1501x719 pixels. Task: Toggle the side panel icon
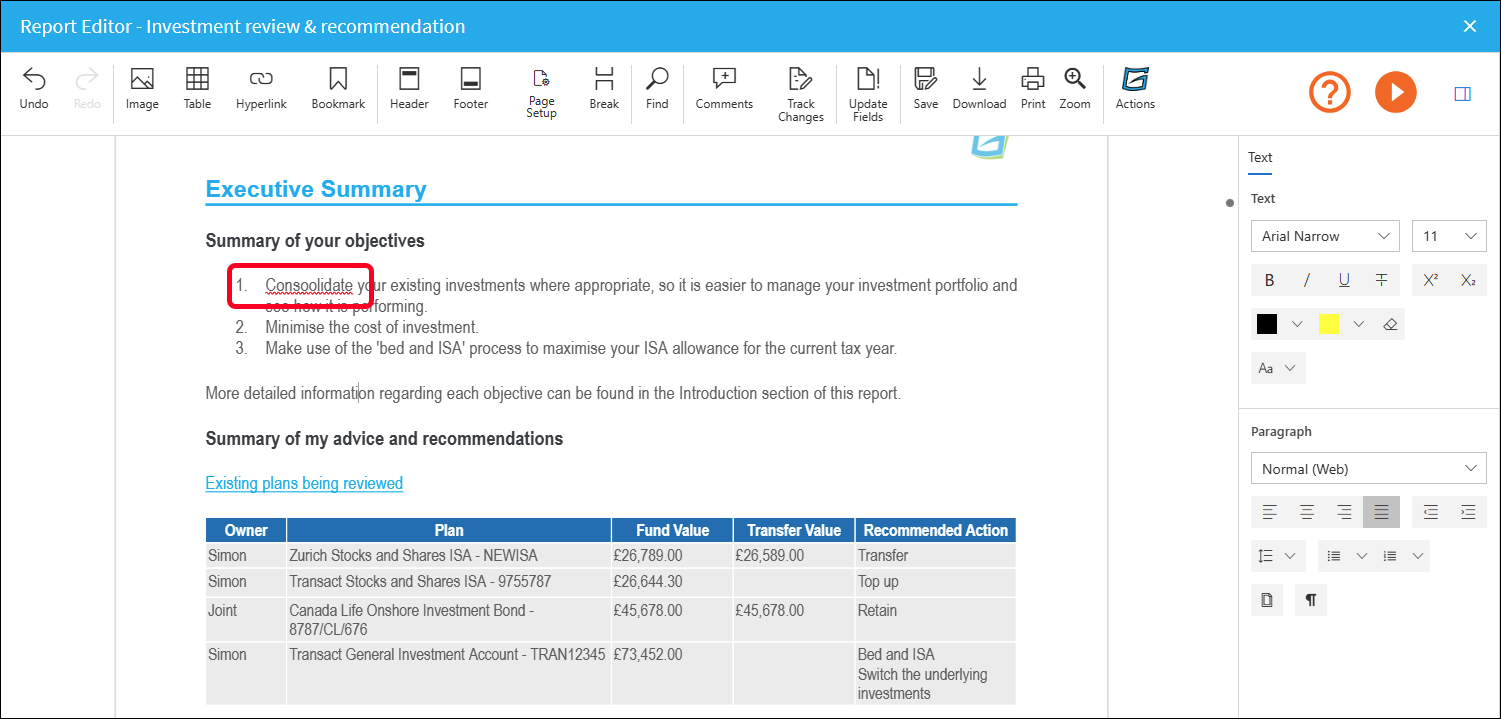(x=1462, y=94)
